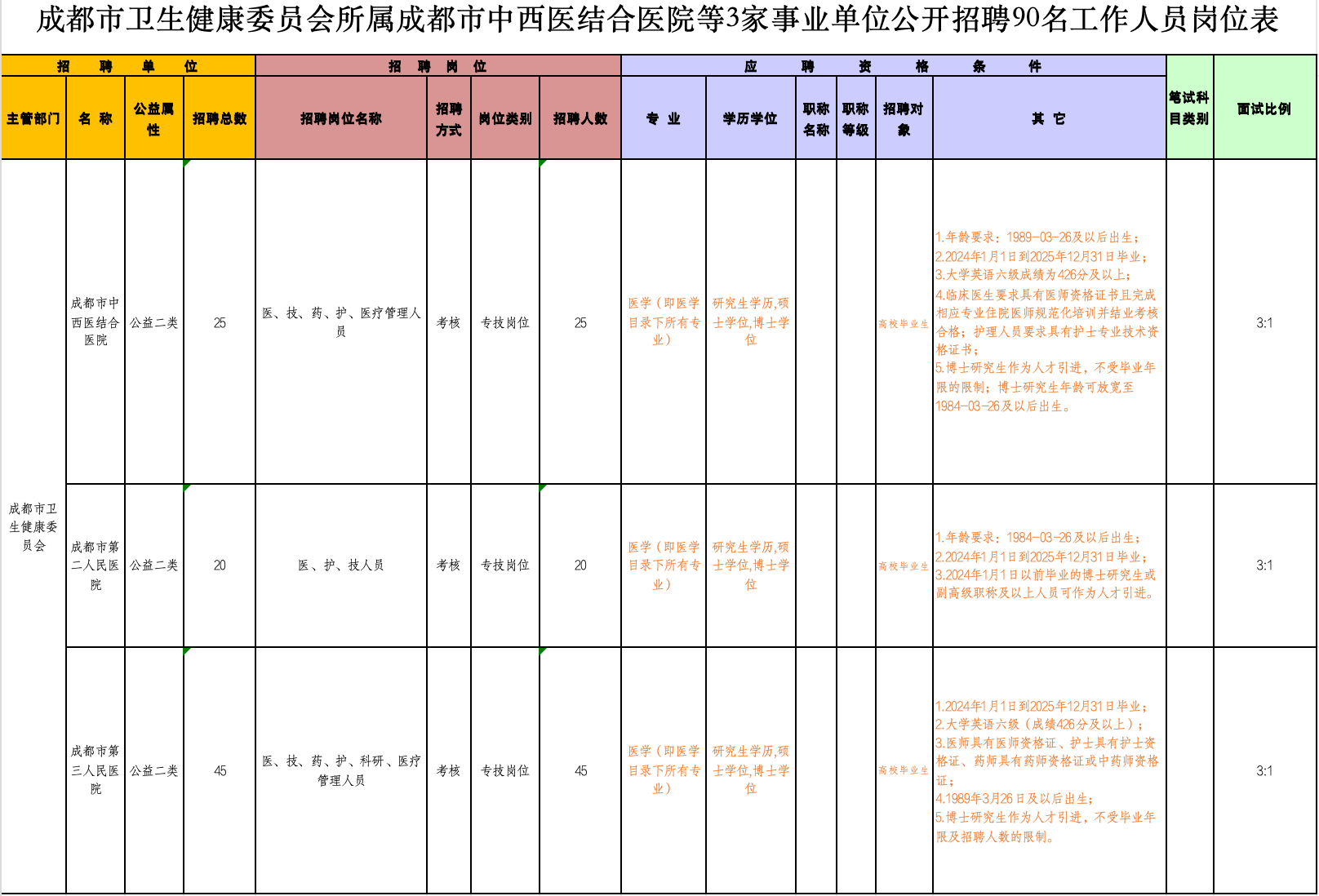Image resolution: width=1319 pixels, height=896 pixels.
Task: Click the 3:1 ratio cell for 第三人民医院
Action: point(1263,770)
